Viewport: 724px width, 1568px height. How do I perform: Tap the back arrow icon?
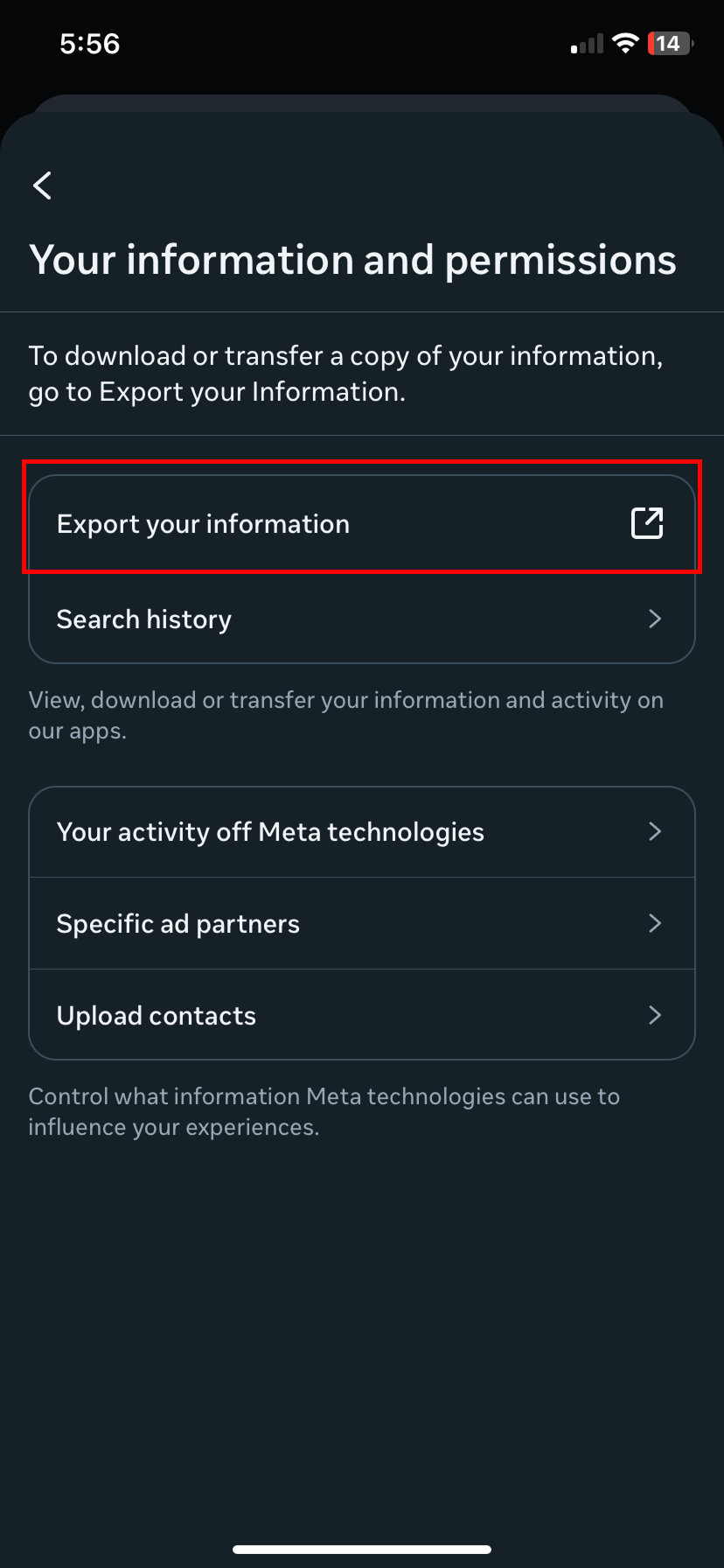point(42,185)
